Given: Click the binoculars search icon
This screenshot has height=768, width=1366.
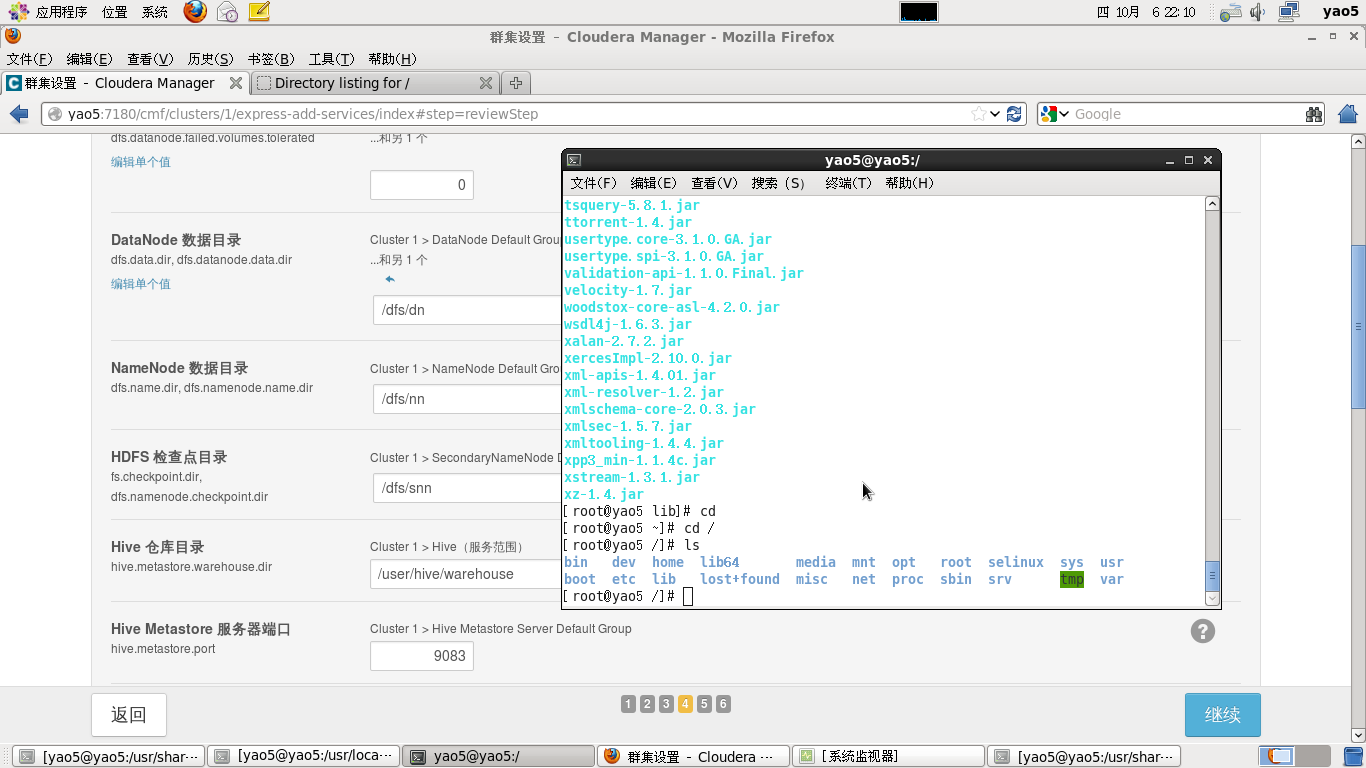Looking at the screenshot, I should pos(1314,114).
